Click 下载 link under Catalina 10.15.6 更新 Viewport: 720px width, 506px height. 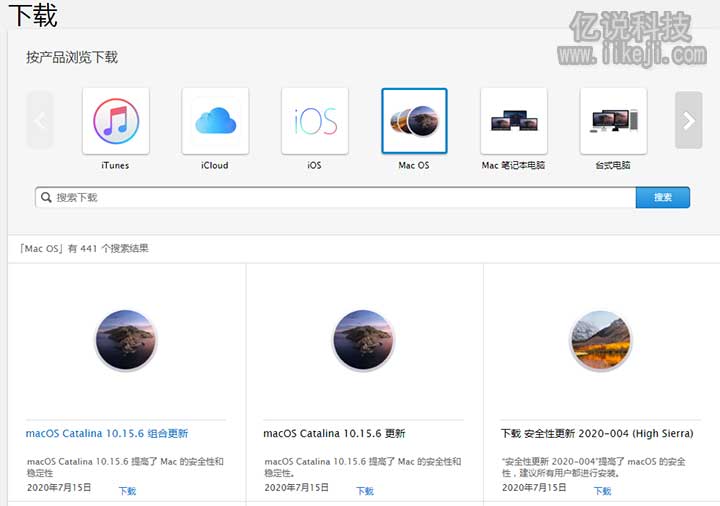[x=365, y=491]
